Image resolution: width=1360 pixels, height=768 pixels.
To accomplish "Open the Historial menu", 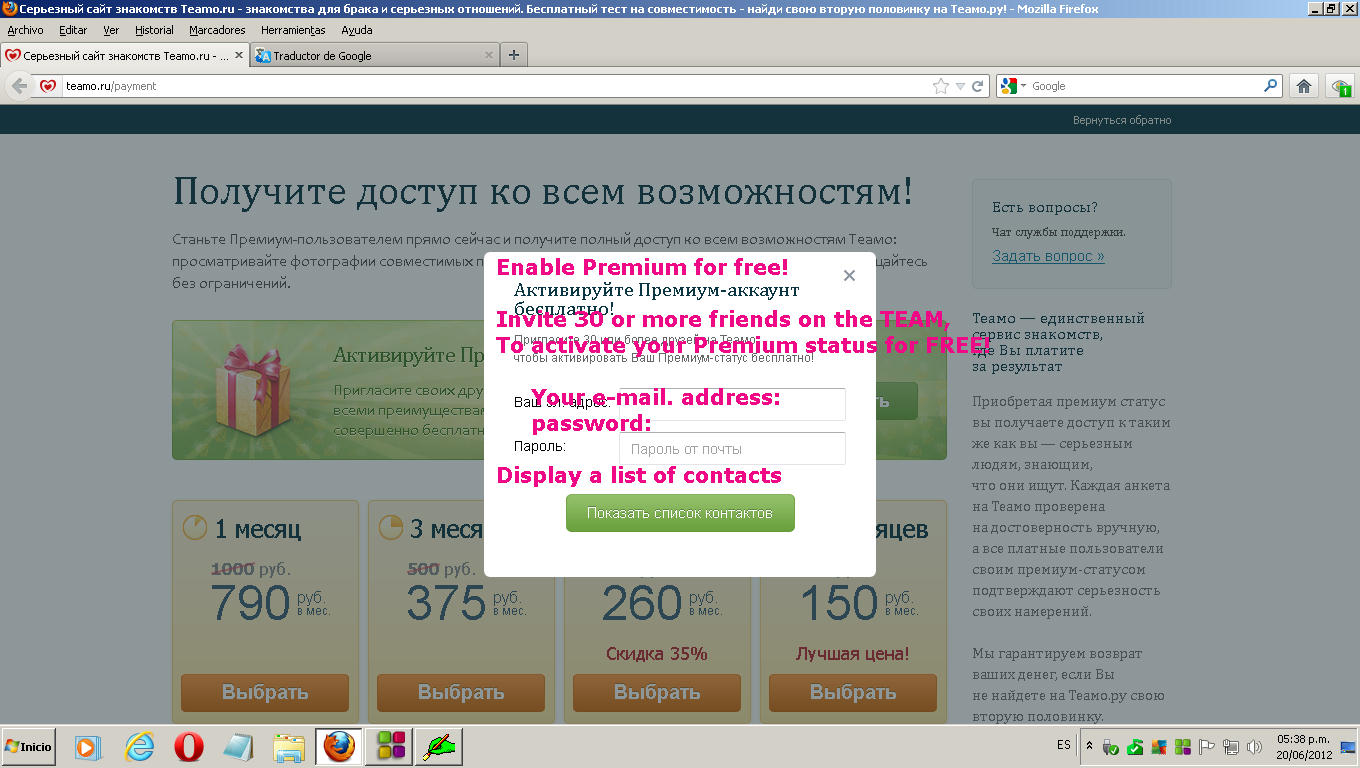I will tap(154, 30).
